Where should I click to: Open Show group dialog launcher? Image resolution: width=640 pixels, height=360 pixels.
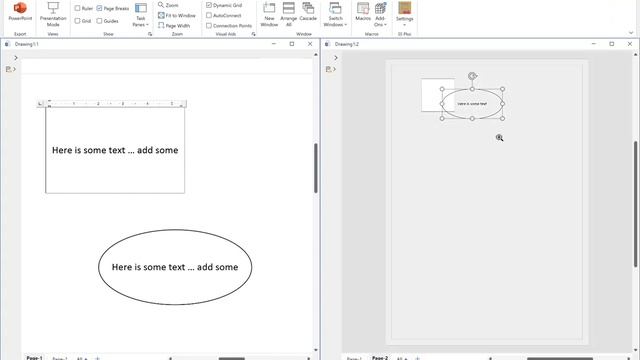pos(150,34)
